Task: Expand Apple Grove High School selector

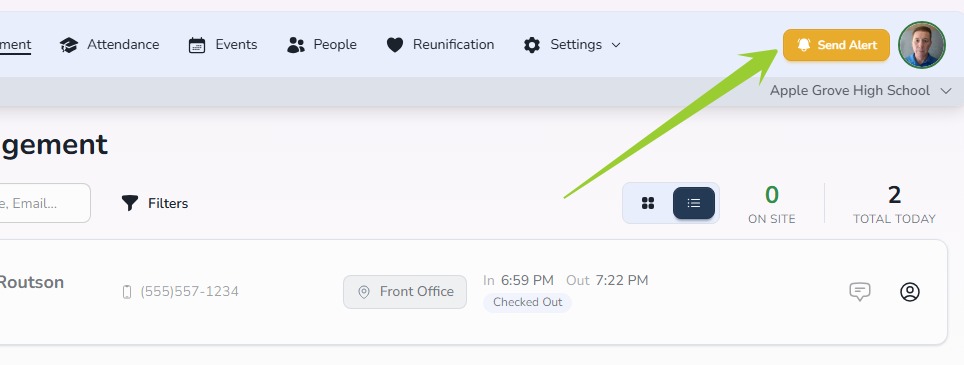Action: tap(861, 91)
